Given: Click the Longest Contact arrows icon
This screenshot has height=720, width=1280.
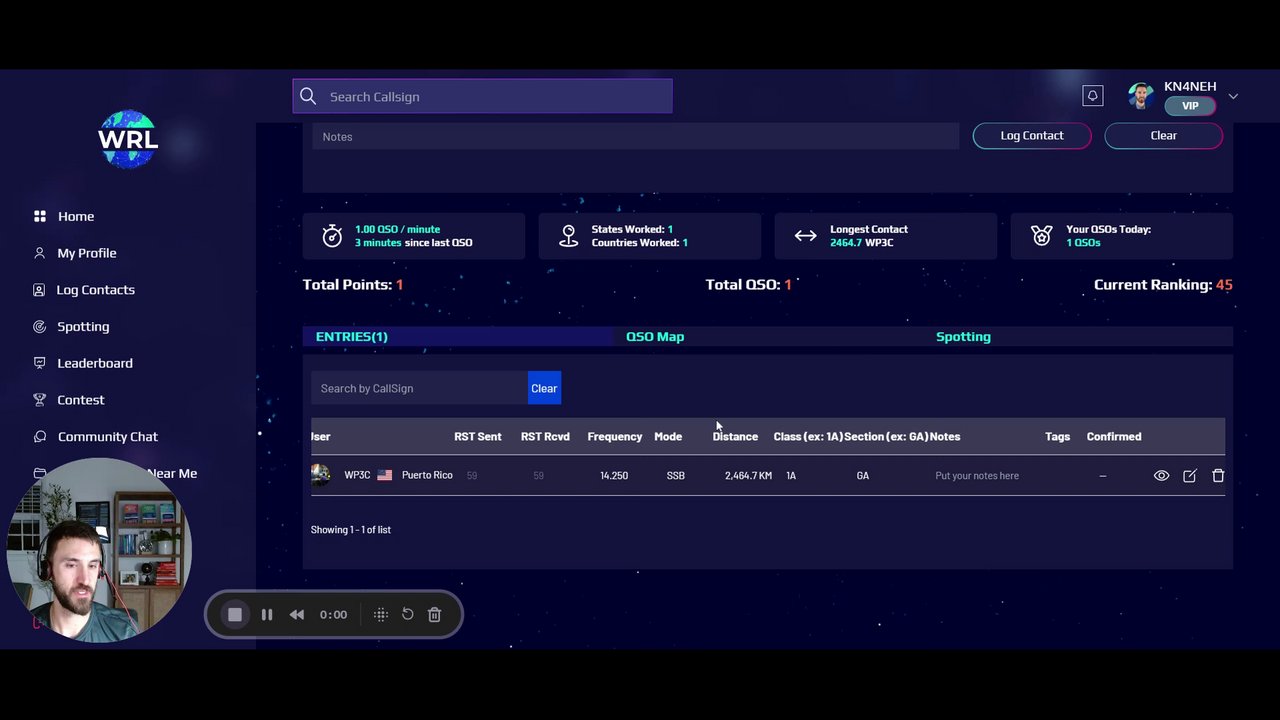Looking at the screenshot, I should [805, 236].
